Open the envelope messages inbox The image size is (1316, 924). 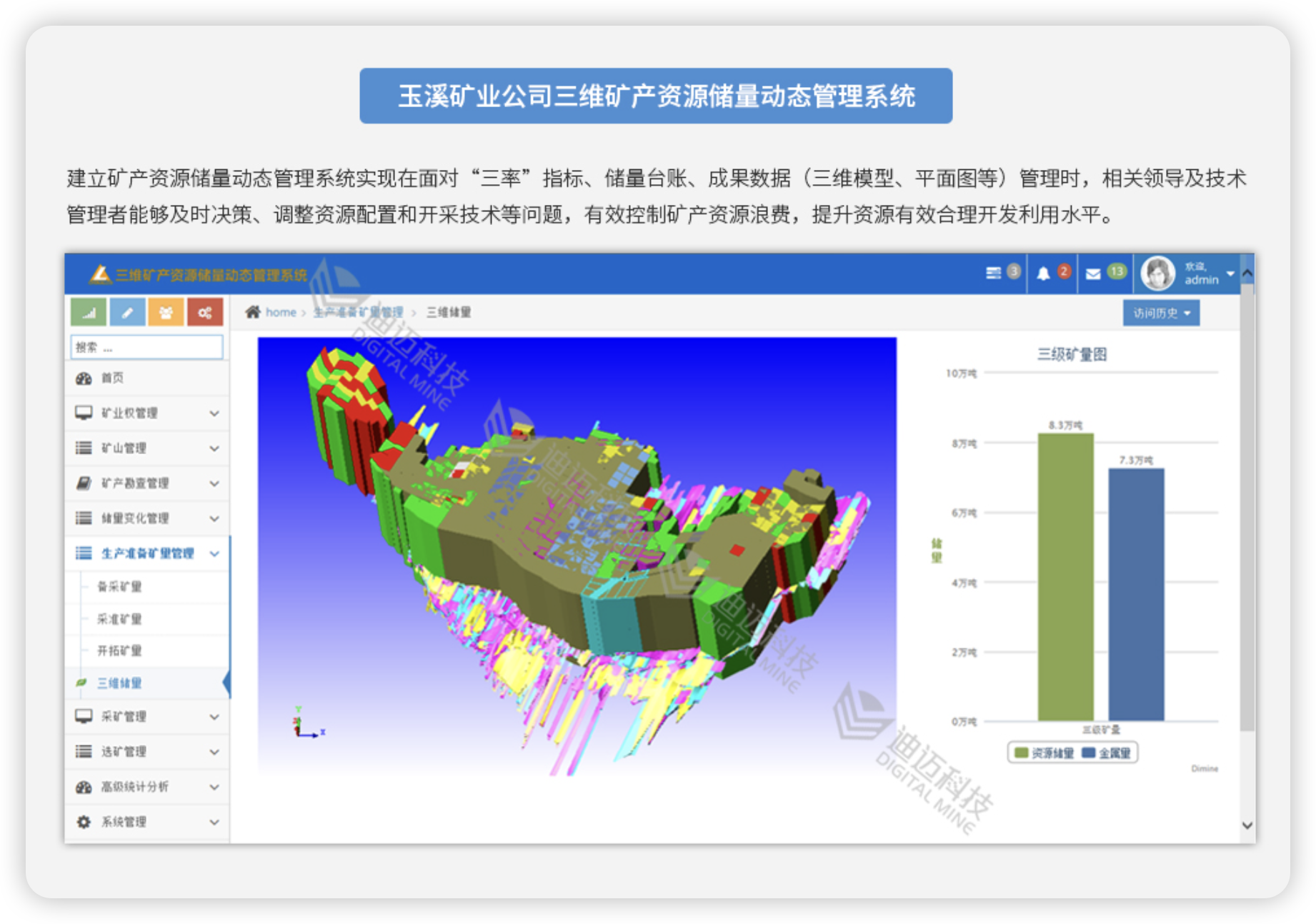click(x=1093, y=273)
